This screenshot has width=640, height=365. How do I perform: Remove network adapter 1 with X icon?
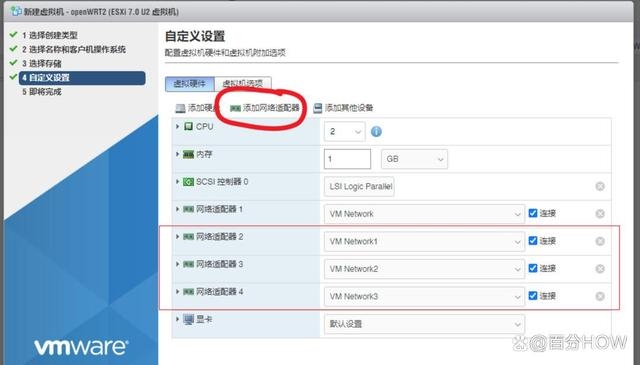click(x=600, y=214)
